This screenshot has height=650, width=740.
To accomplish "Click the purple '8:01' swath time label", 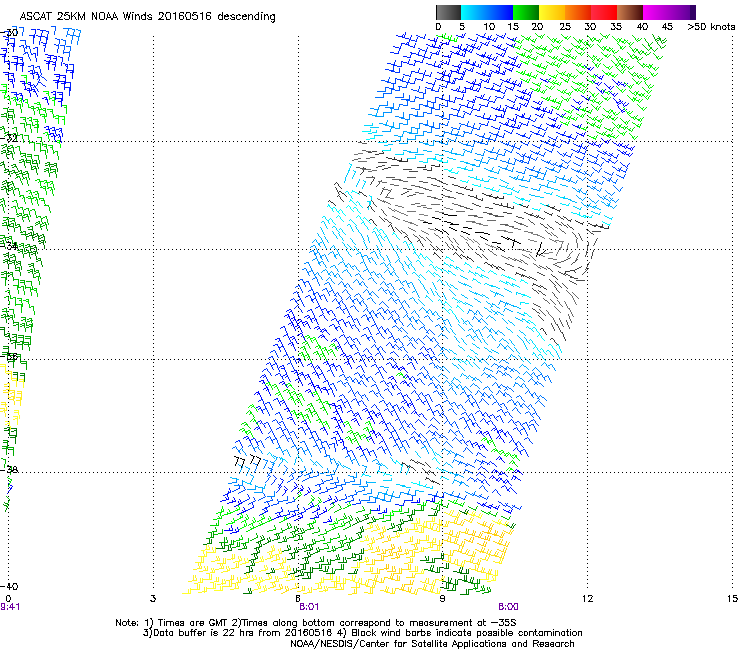I will [309, 607].
